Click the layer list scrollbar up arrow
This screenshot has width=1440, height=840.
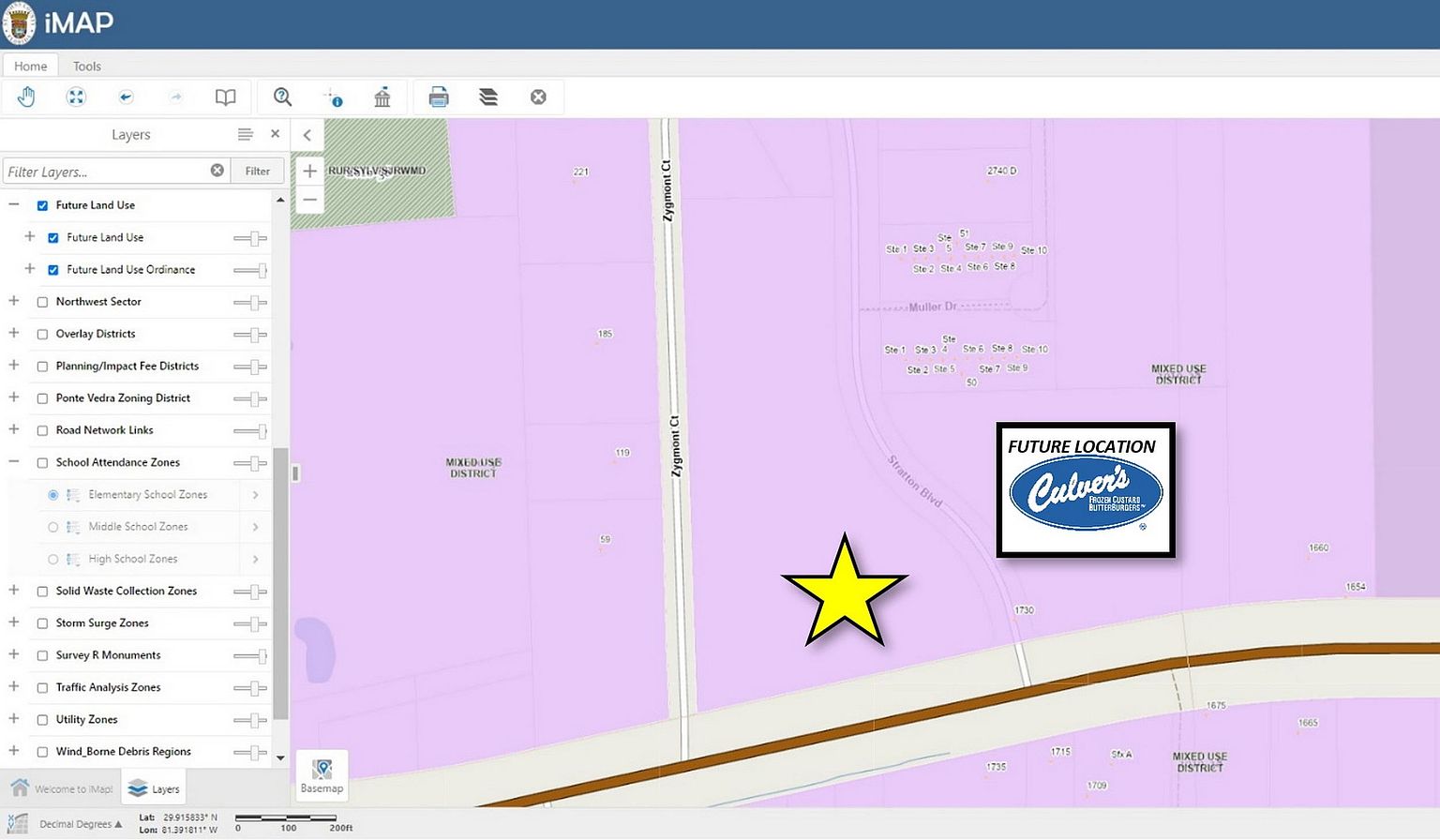(280, 200)
